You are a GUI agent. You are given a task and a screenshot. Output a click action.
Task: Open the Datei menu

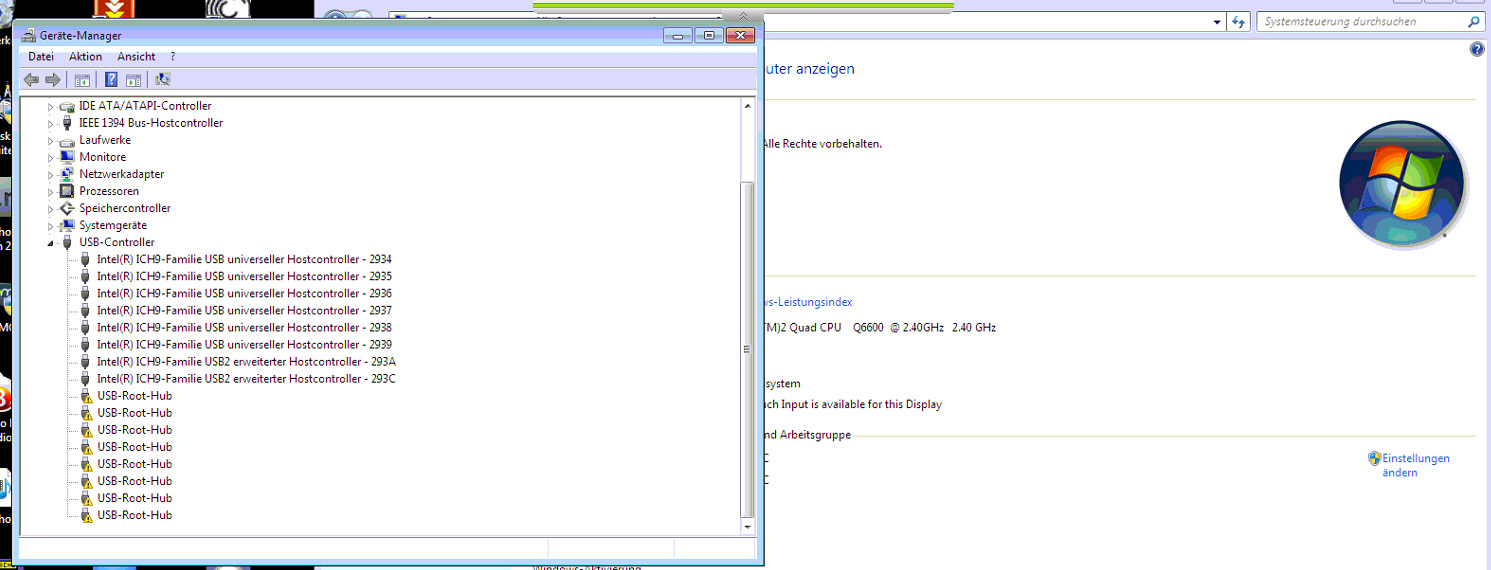[x=41, y=57]
